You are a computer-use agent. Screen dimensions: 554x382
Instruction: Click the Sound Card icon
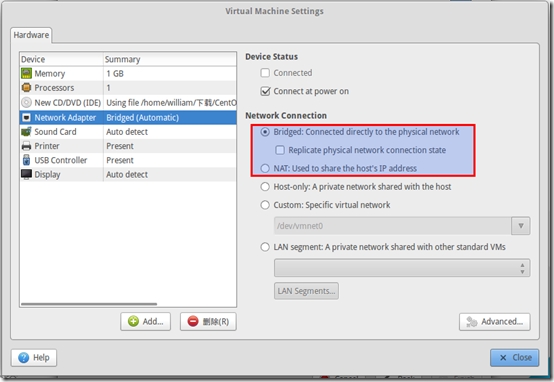pos(26,132)
